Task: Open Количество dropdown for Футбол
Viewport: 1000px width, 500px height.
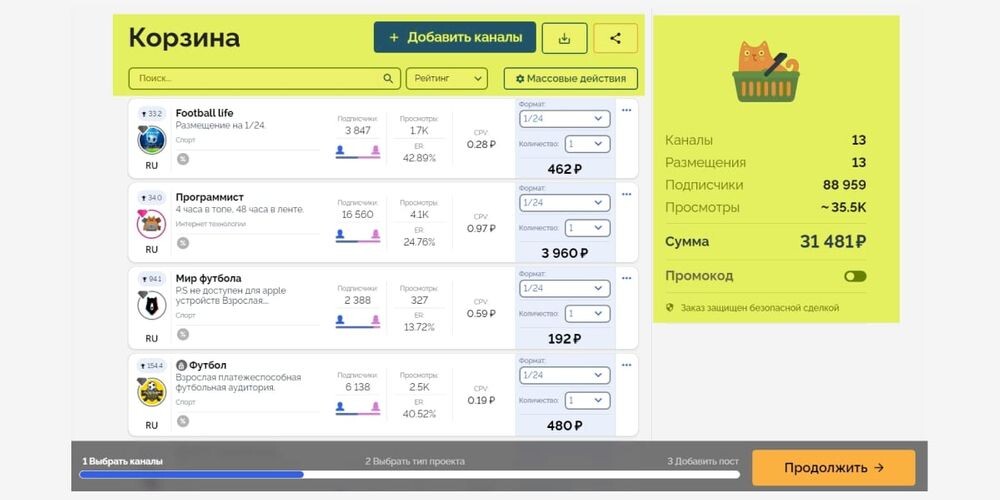Action: [587, 401]
